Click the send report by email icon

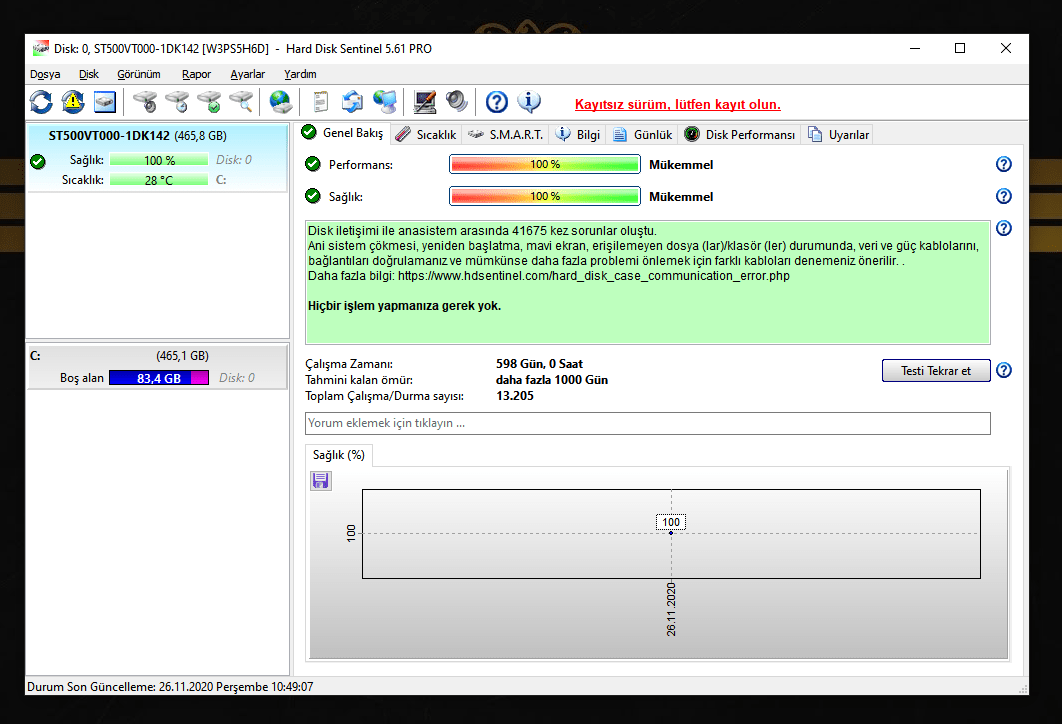[x=352, y=102]
